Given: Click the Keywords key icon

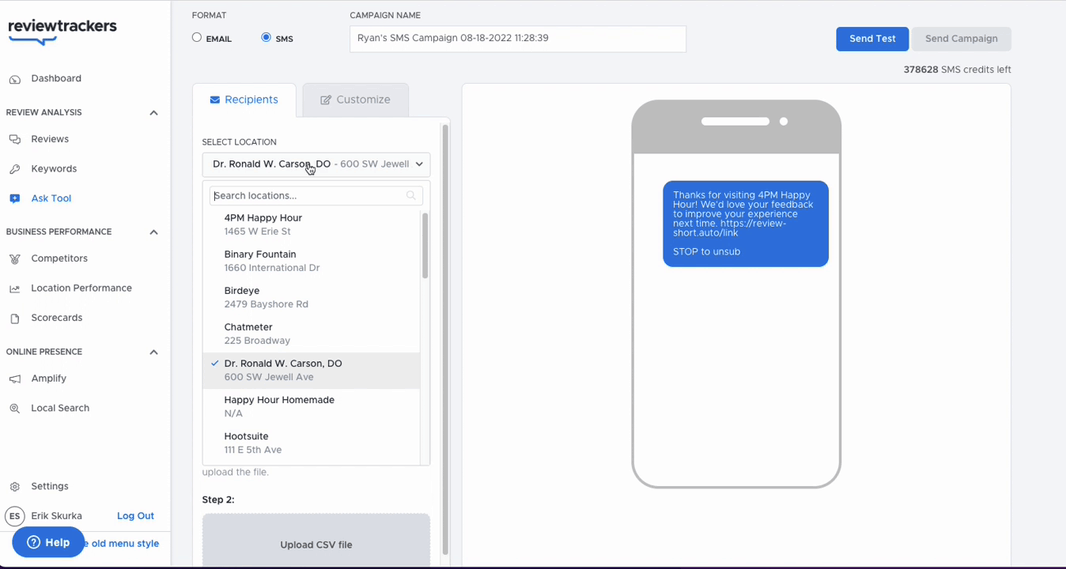Looking at the screenshot, I should 15,169.
